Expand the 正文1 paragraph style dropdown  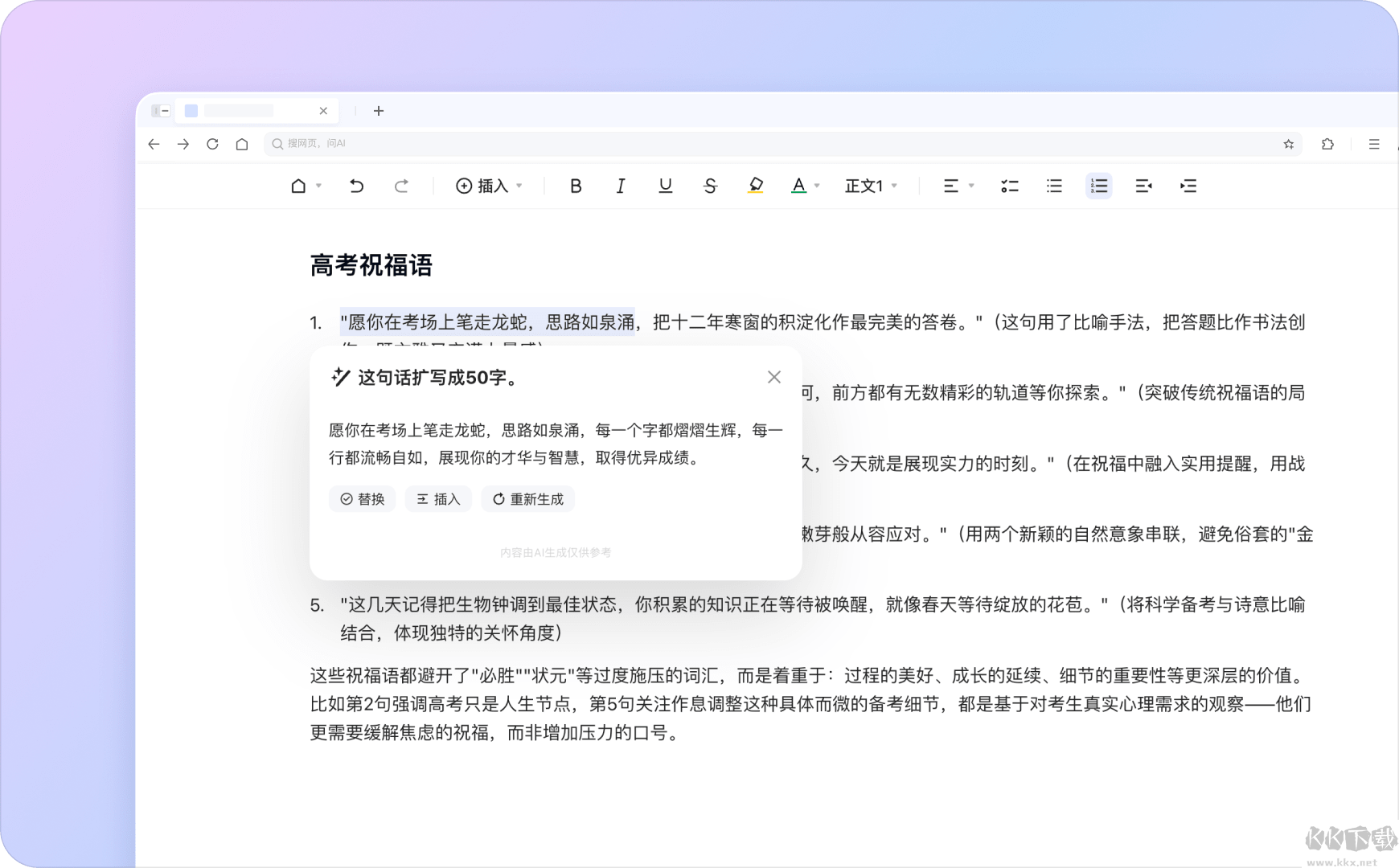click(871, 186)
